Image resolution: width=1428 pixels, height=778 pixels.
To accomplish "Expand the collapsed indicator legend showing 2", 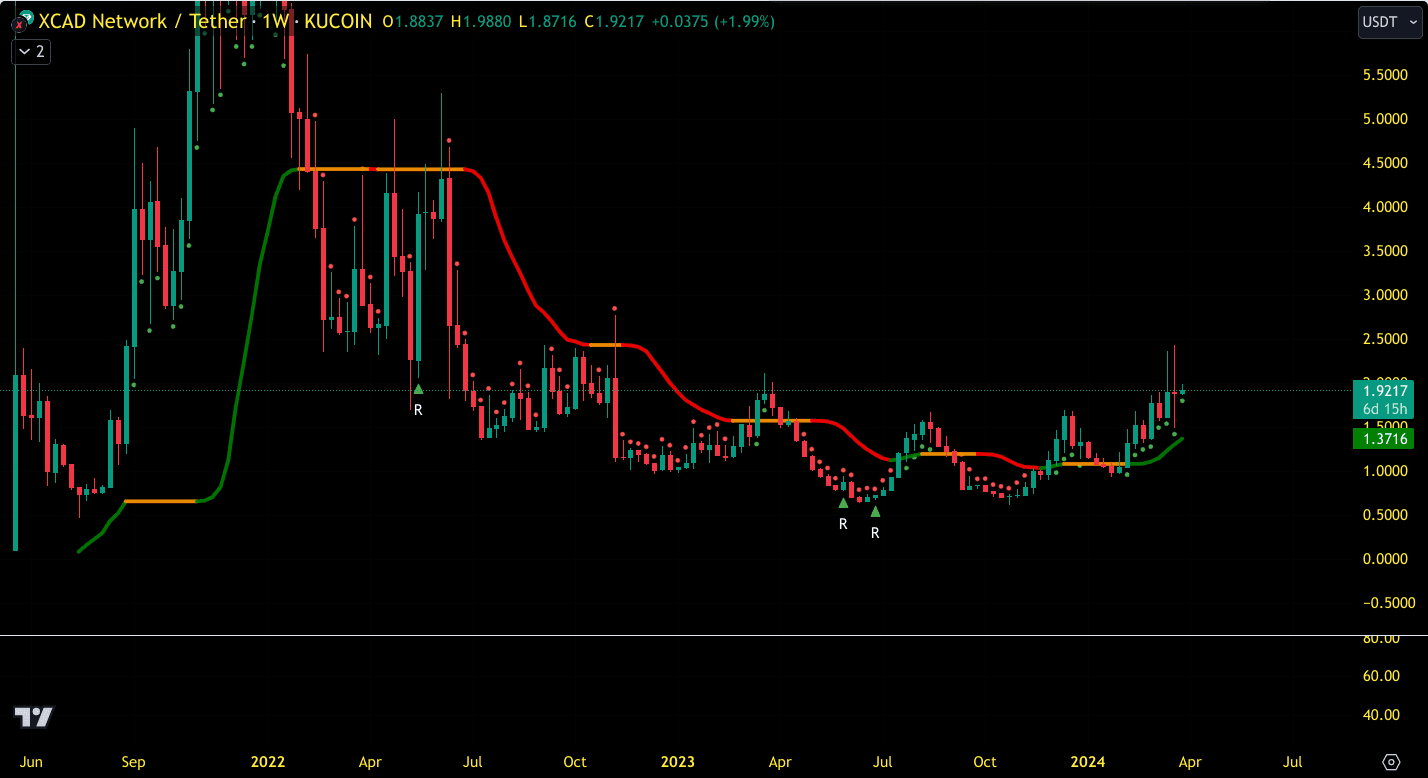I will tap(31, 51).
